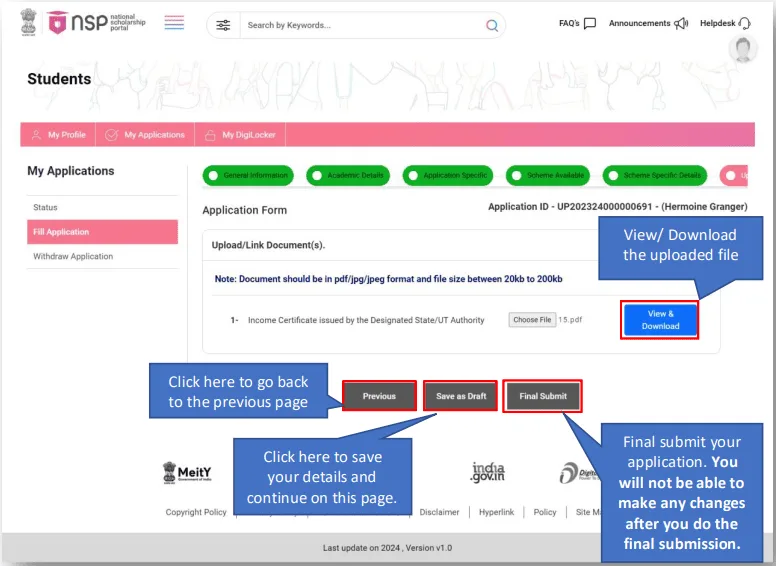The width and height of the screenshot is (776, 566).
Task: Go to the Scheme Available step
Action: [x=548, y=175]
